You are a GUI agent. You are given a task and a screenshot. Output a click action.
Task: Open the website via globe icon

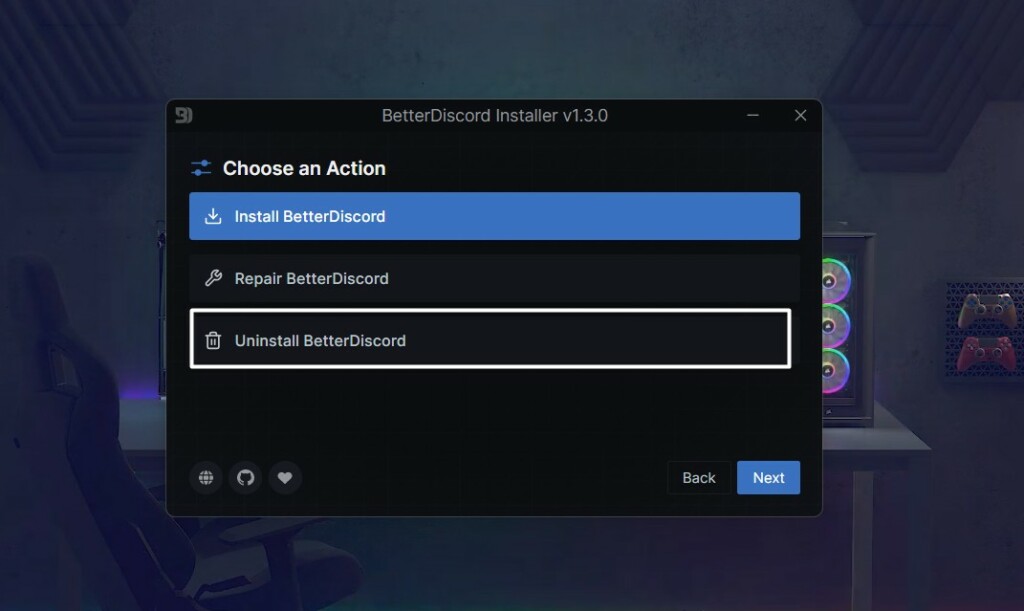tap(206, 478)
